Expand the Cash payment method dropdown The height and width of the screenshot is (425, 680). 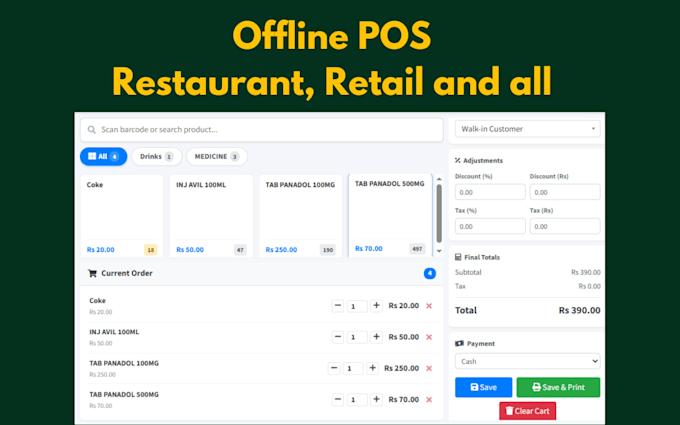pos(527,361)
